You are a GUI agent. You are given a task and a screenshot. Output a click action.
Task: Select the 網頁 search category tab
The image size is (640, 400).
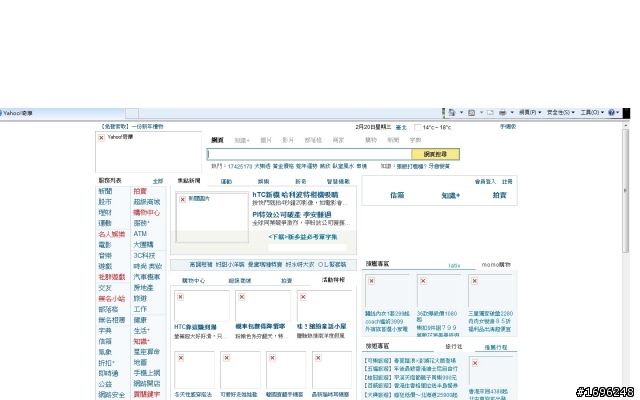[x=217, y=140]
